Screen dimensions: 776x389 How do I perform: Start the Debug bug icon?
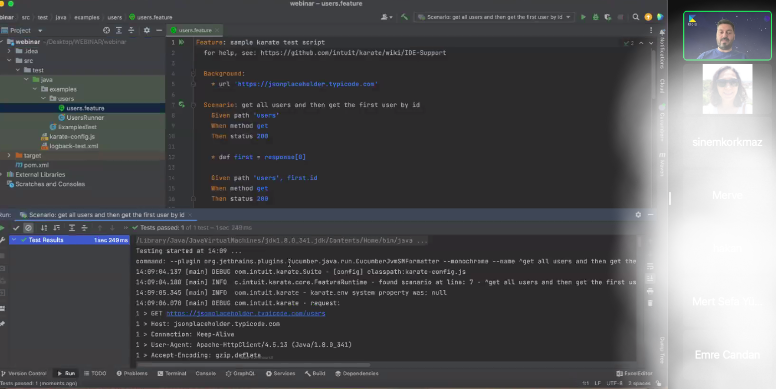595,17
